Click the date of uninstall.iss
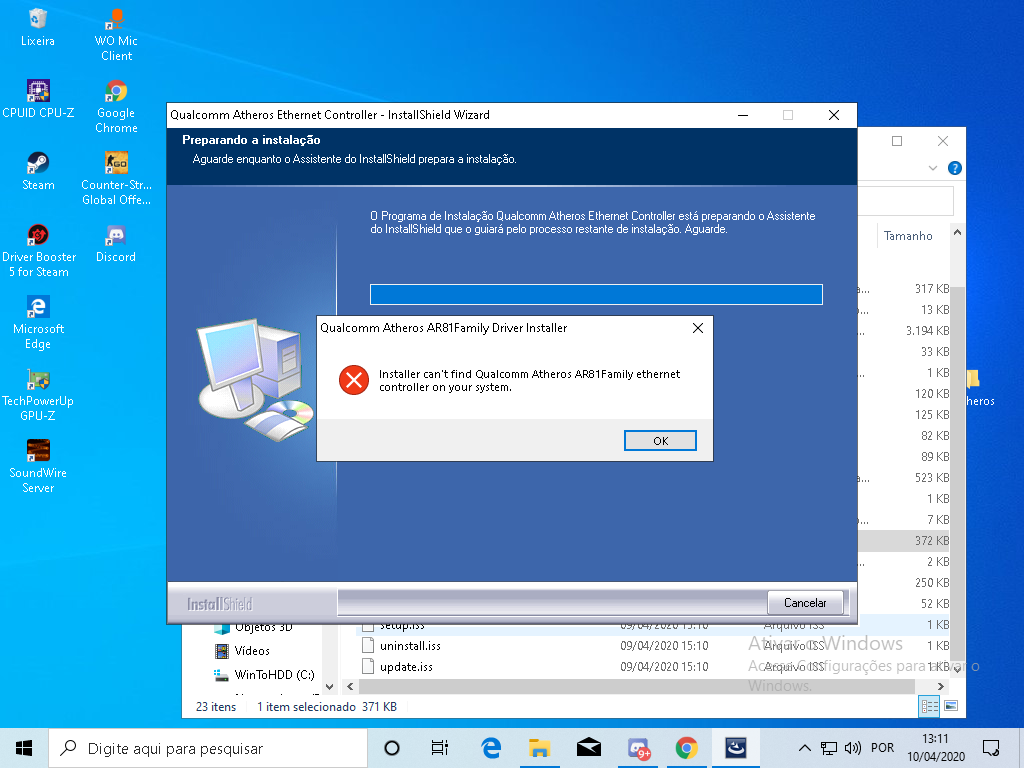The height and width of the screenshot is (768, 1024). [664, 646]
